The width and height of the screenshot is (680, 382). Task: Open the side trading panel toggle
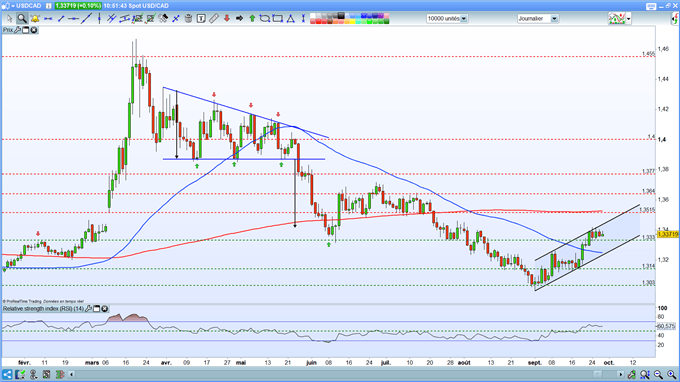click(x=675, y=19)
